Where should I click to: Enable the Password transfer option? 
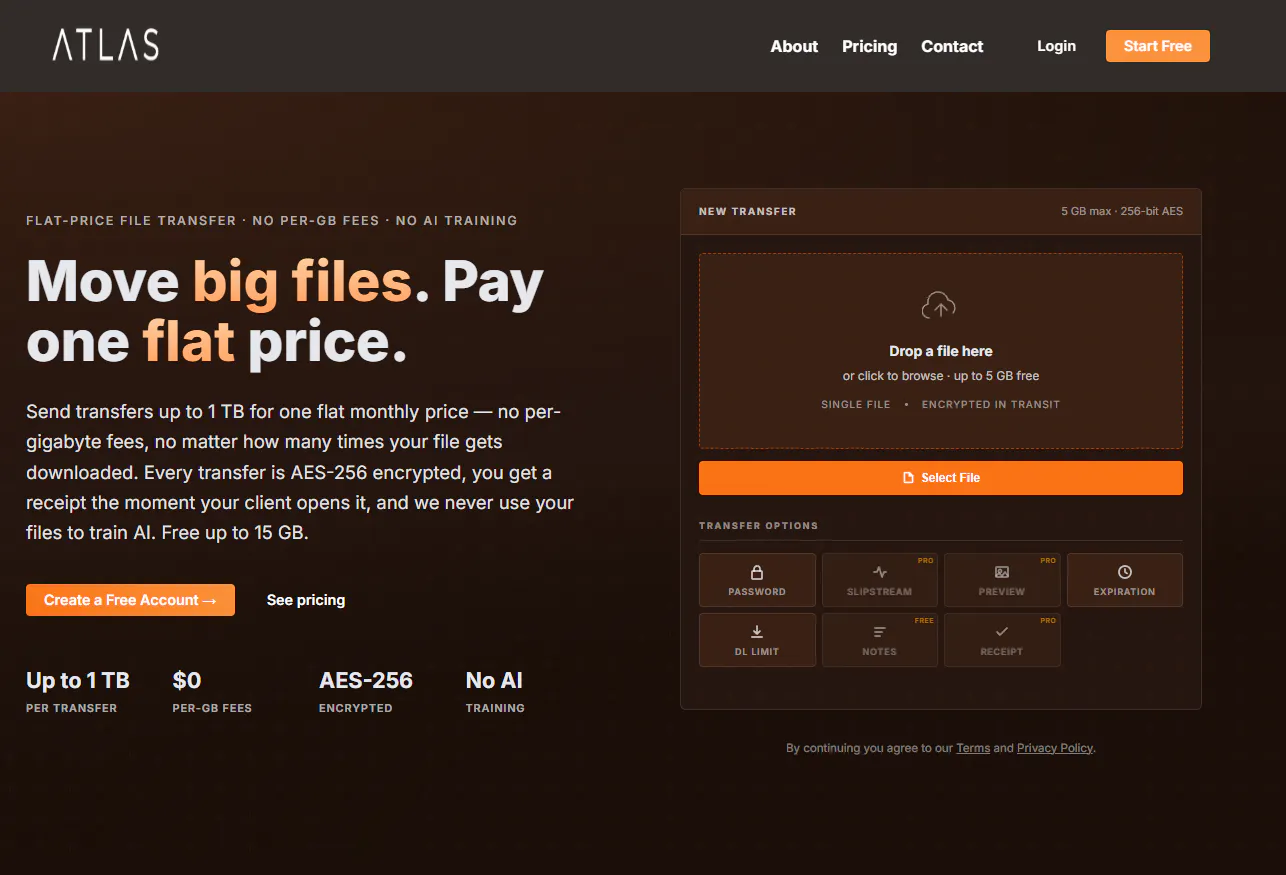pyautogui.click(x=757, y=580)
